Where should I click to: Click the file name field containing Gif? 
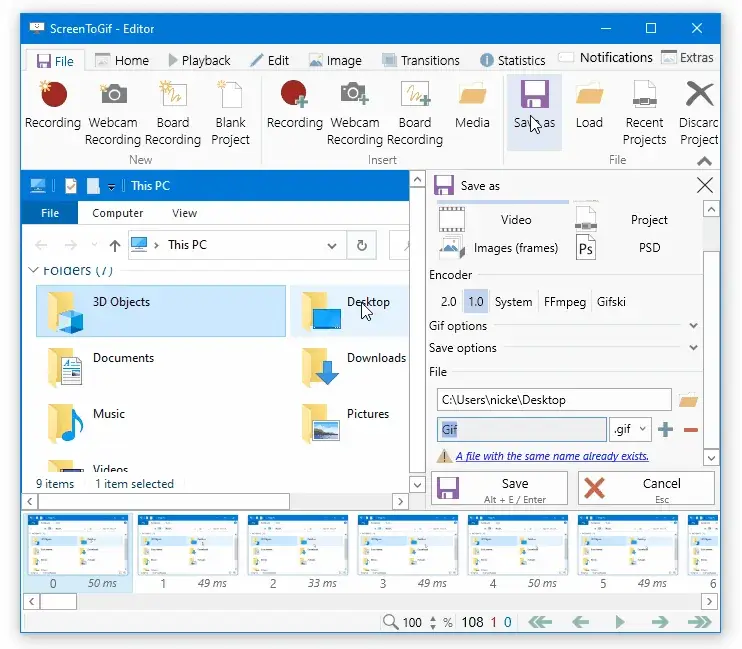pos(522,429)
